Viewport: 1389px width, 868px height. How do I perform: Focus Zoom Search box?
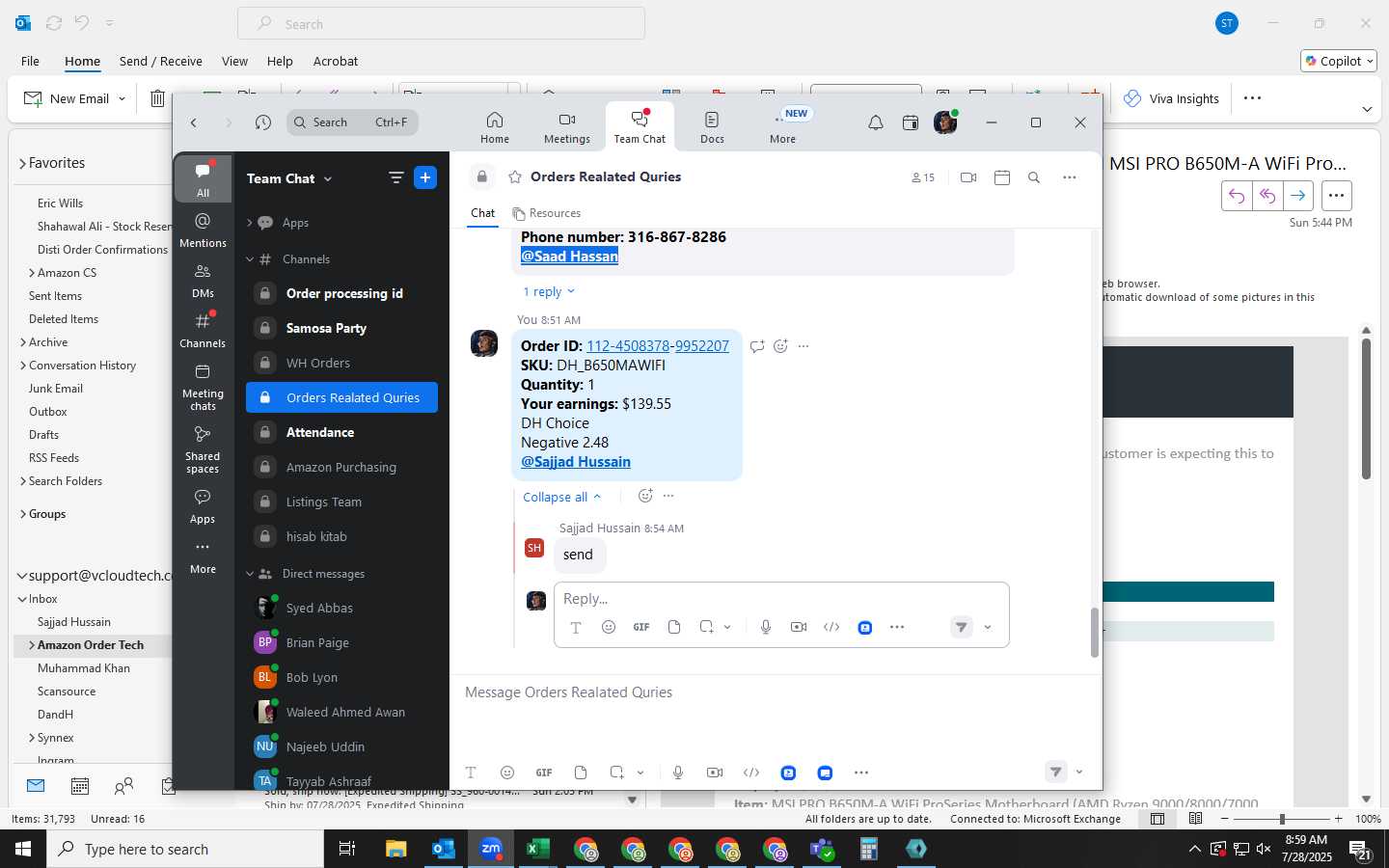352,122
